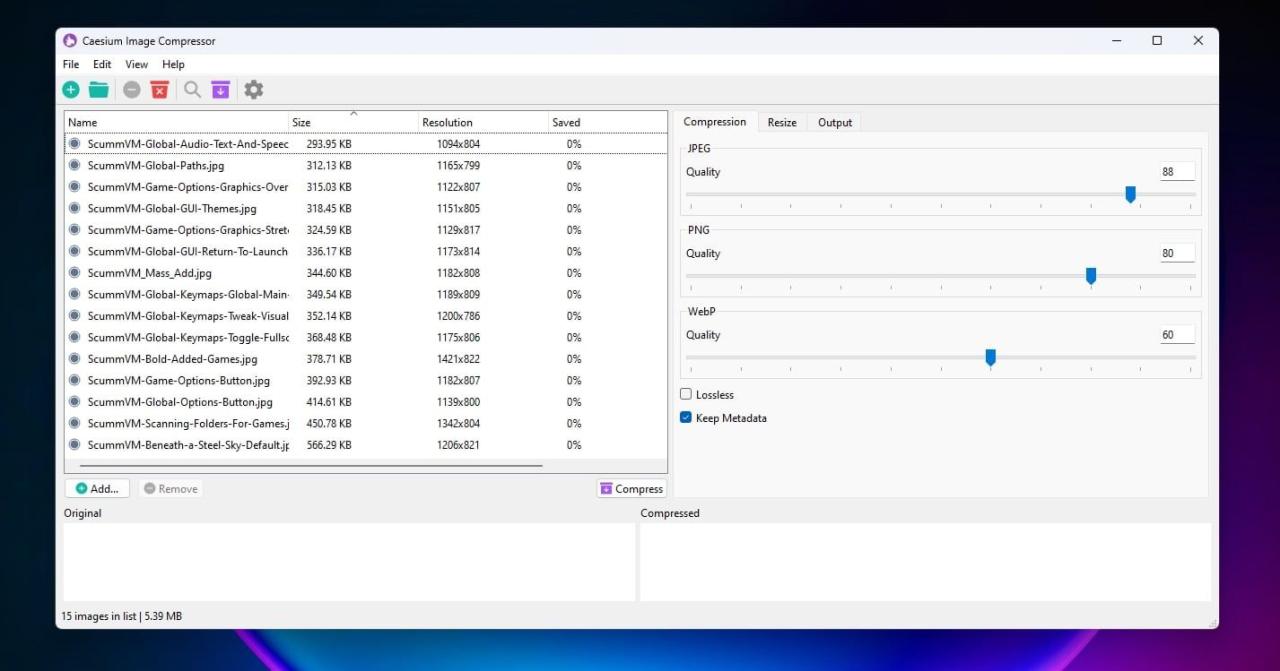Click status icon of ScummVM-Bold-Added-Games.jpg row
The image size is (1280, 671).
pos(74,359)
